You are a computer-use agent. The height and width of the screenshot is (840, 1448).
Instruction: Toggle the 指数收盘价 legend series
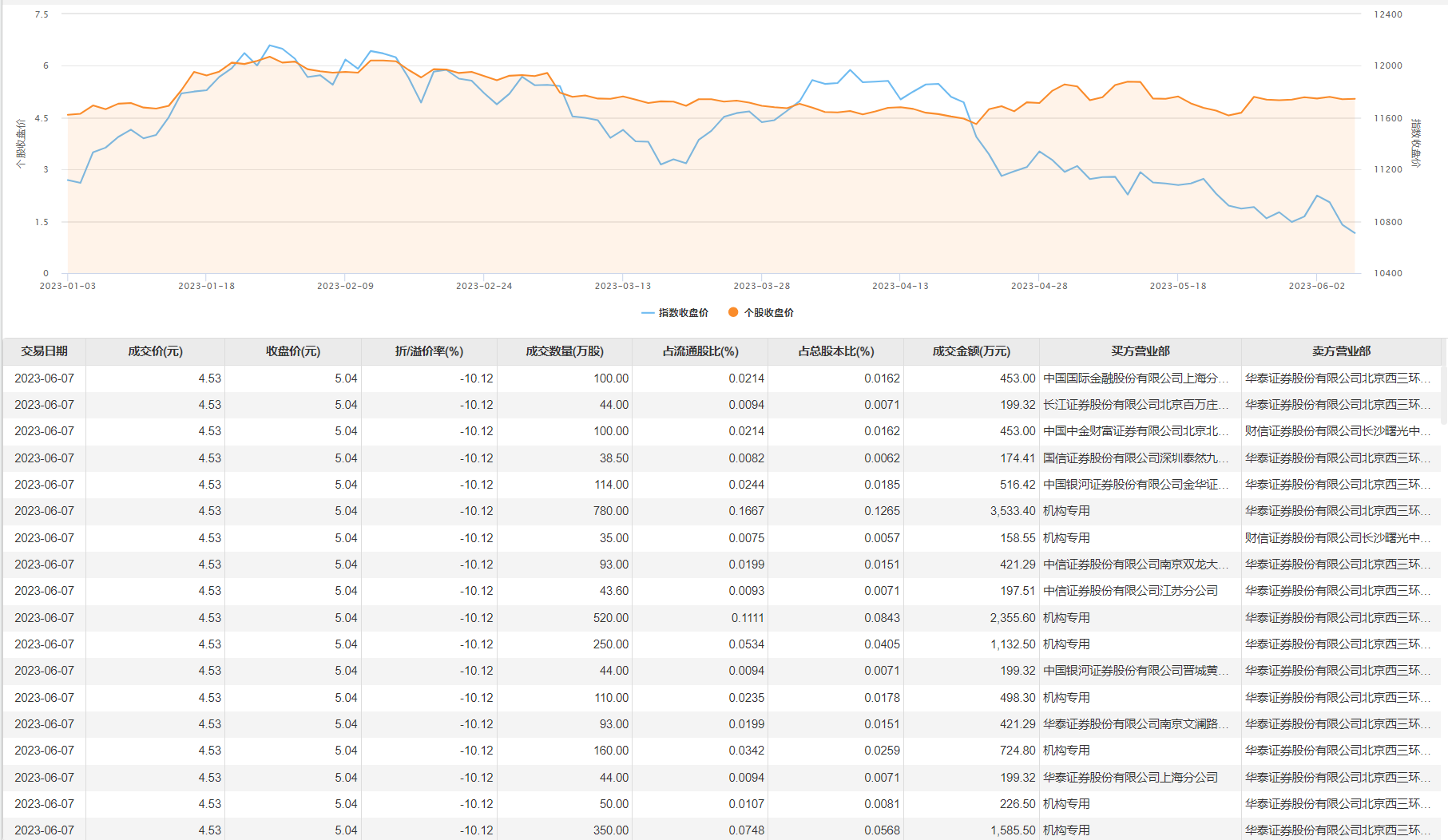675,313
